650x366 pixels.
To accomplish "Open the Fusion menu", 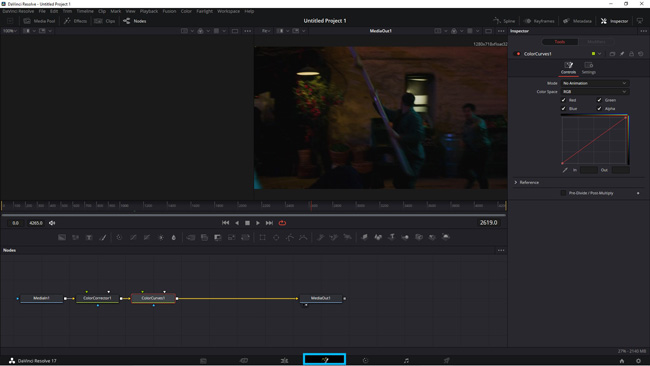I will [x=169, y=11].
